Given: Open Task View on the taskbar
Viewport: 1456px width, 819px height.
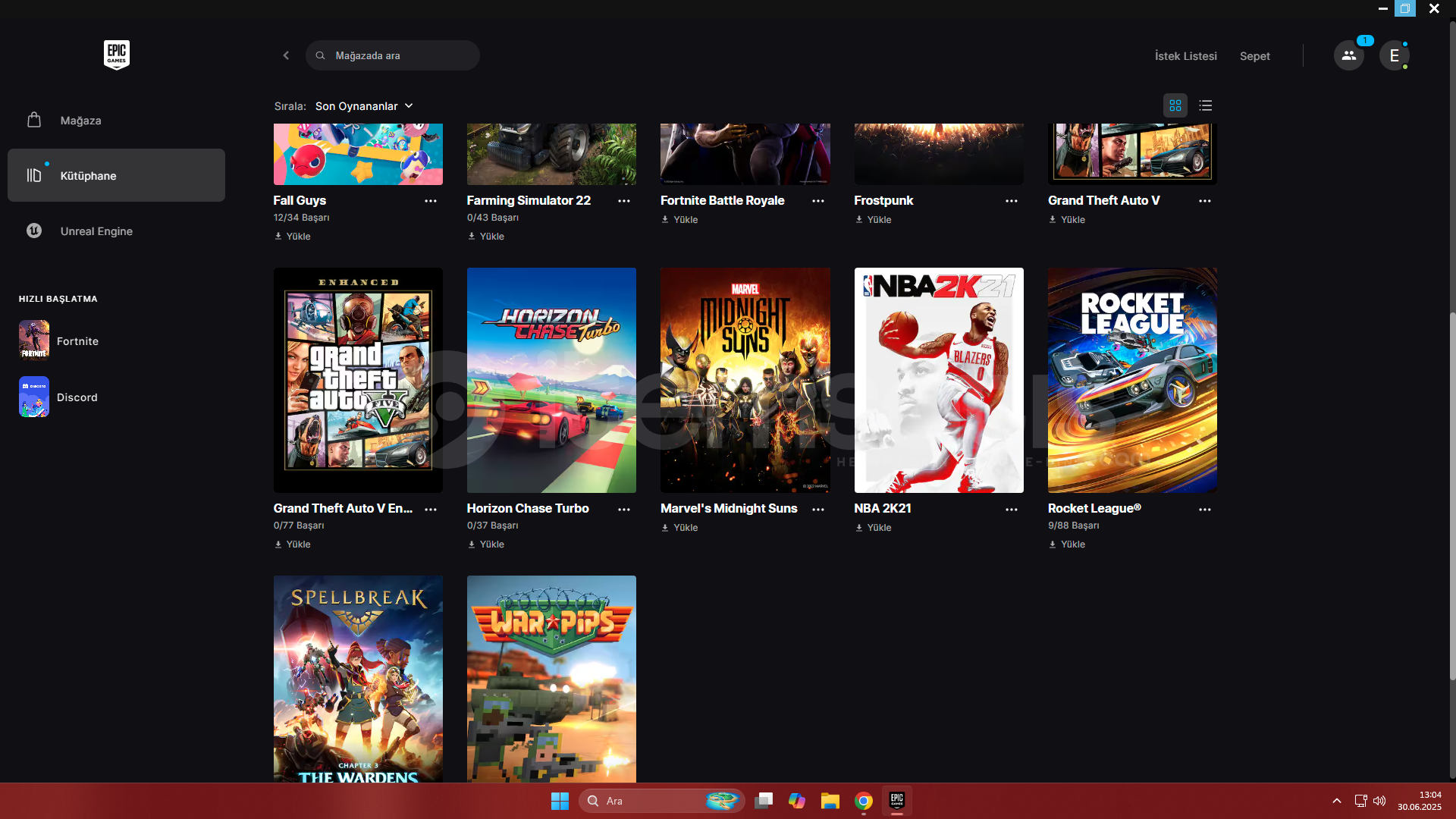Looking at the screenshot, I should tap(764, 801).
